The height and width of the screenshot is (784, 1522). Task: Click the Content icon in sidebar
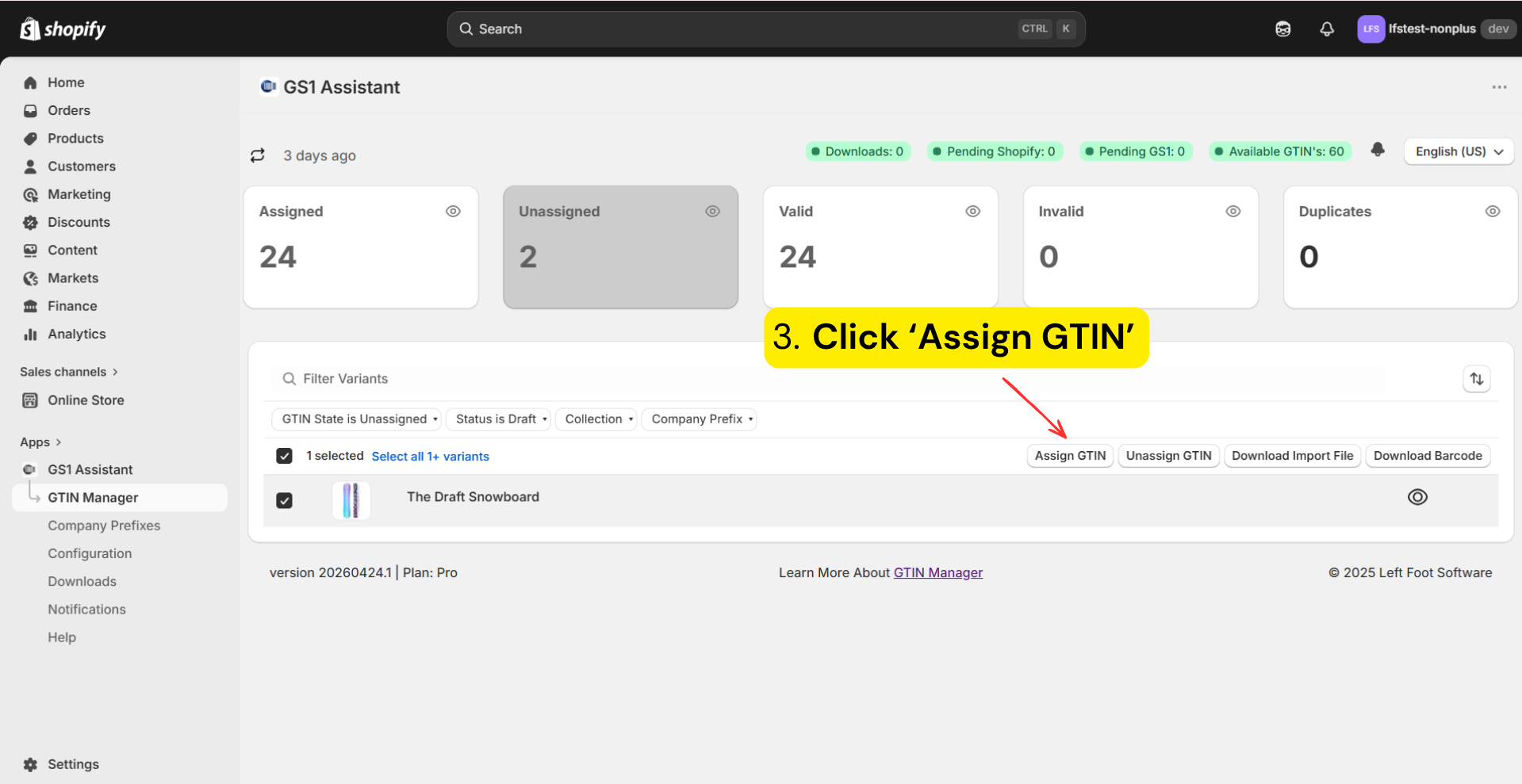(x=30, y=250)
